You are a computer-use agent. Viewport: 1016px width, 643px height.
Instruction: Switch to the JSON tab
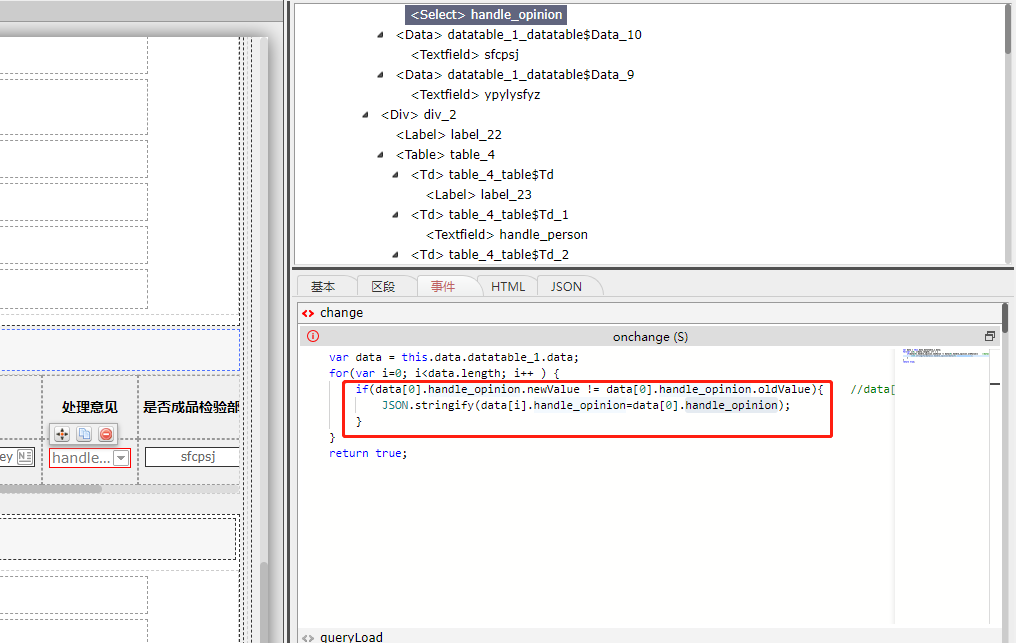[566, 286]
